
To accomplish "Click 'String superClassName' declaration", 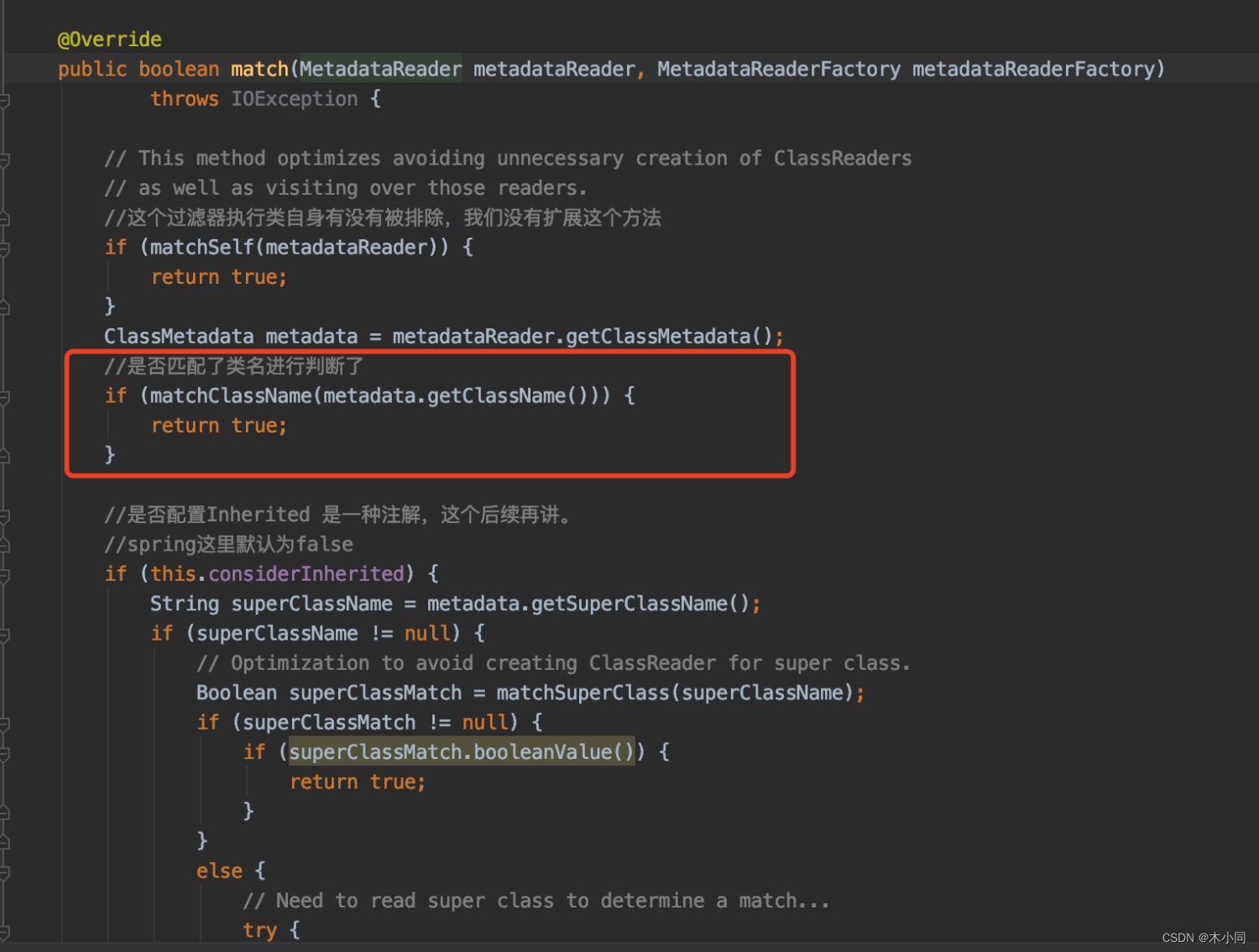I will pos(271,604).
